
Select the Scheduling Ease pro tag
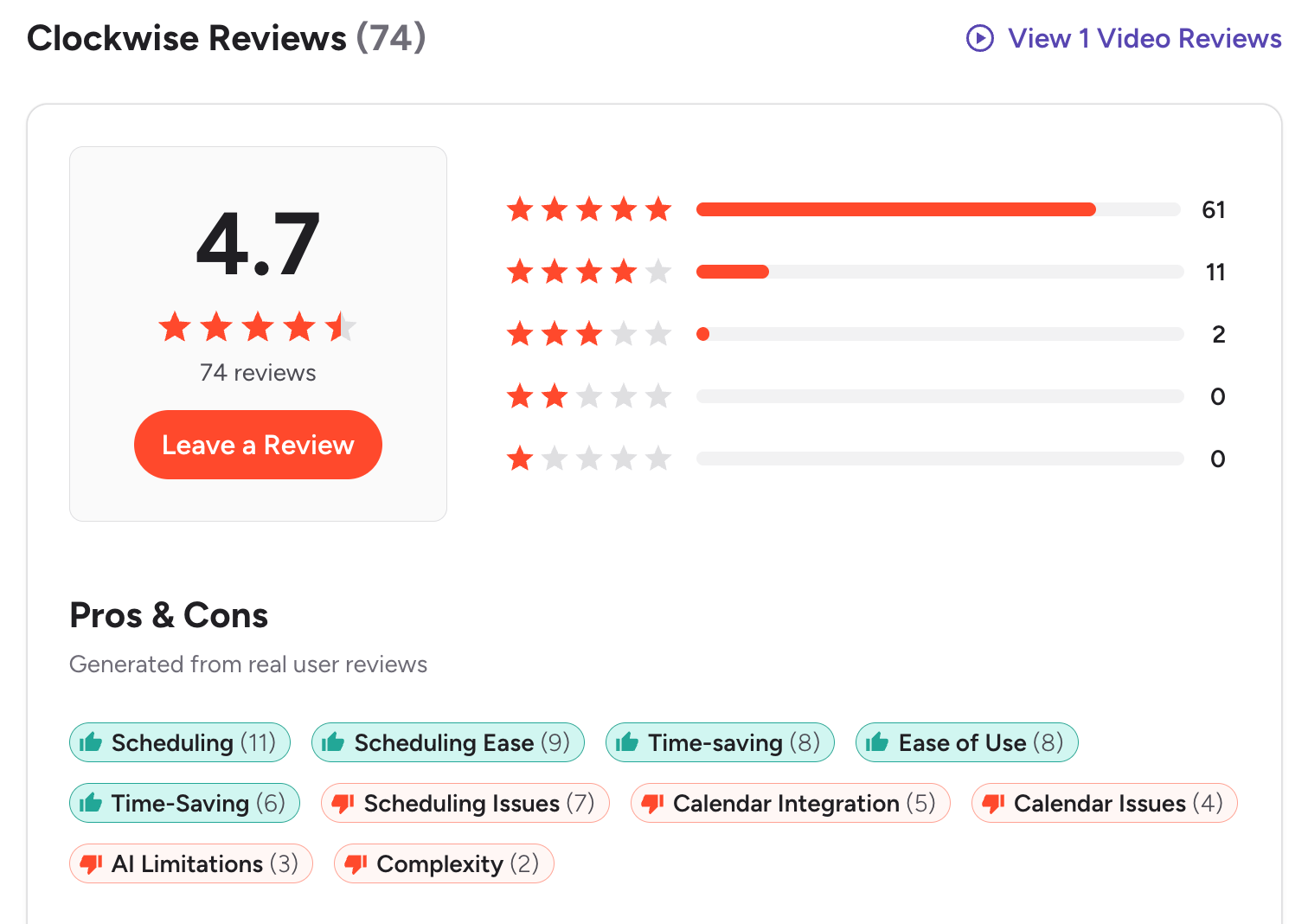pyautogui.click(x=447, y=742)
